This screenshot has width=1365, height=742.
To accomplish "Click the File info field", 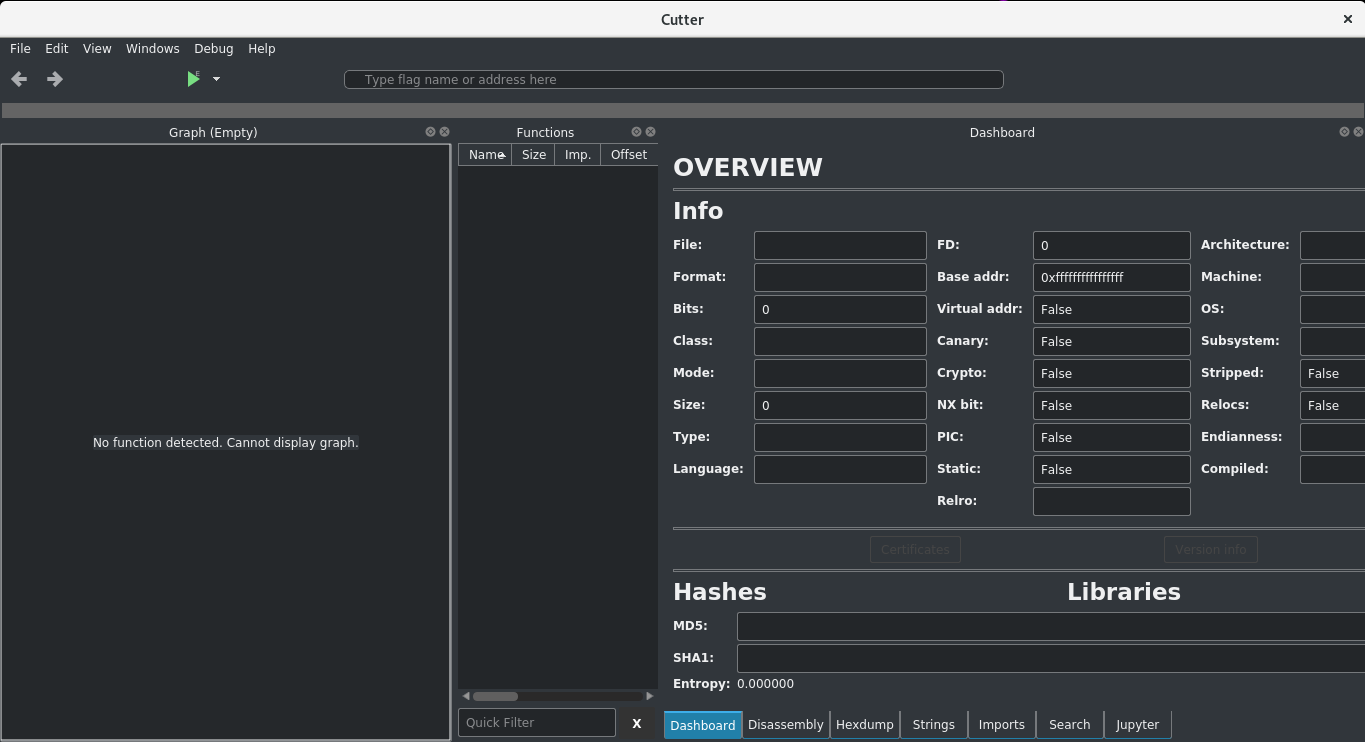I will click(x=840, y=245).
